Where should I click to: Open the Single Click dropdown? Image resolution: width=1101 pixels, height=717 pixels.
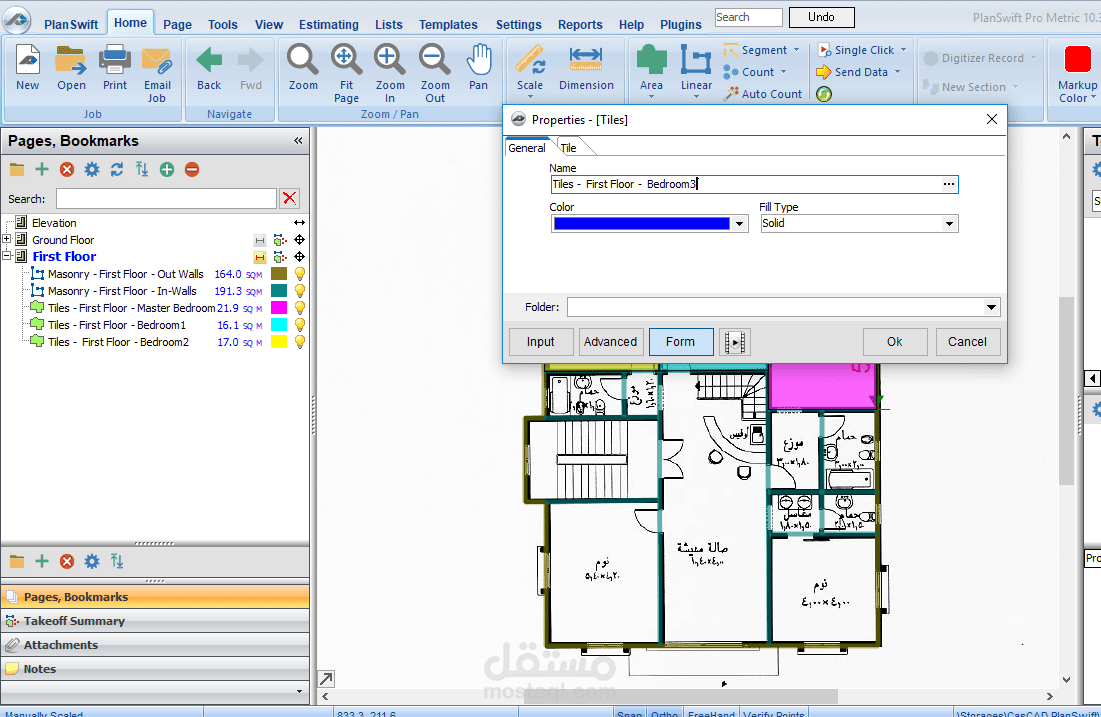pos(903,50)
